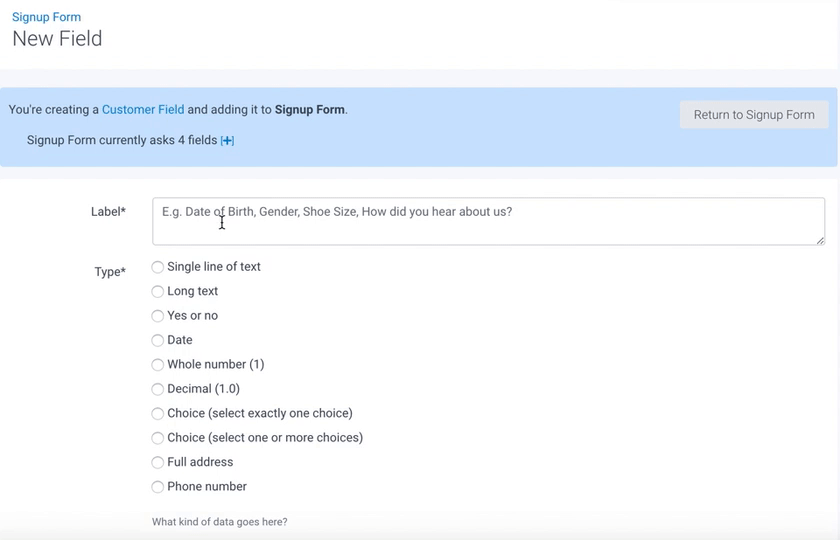The image size is (840, 540).
Task: Focus the Label text area
Action: [488, 221]
